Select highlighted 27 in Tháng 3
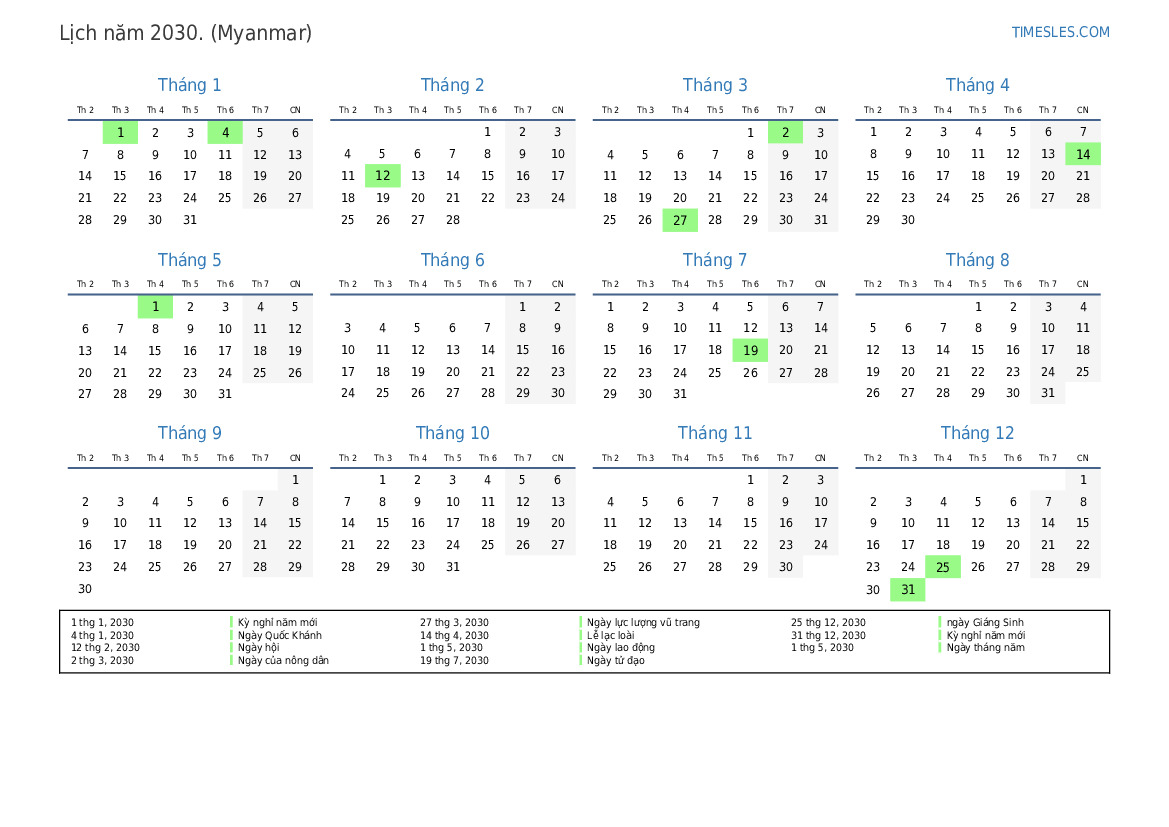The image size is (1169, 827). tap(680, 220)
